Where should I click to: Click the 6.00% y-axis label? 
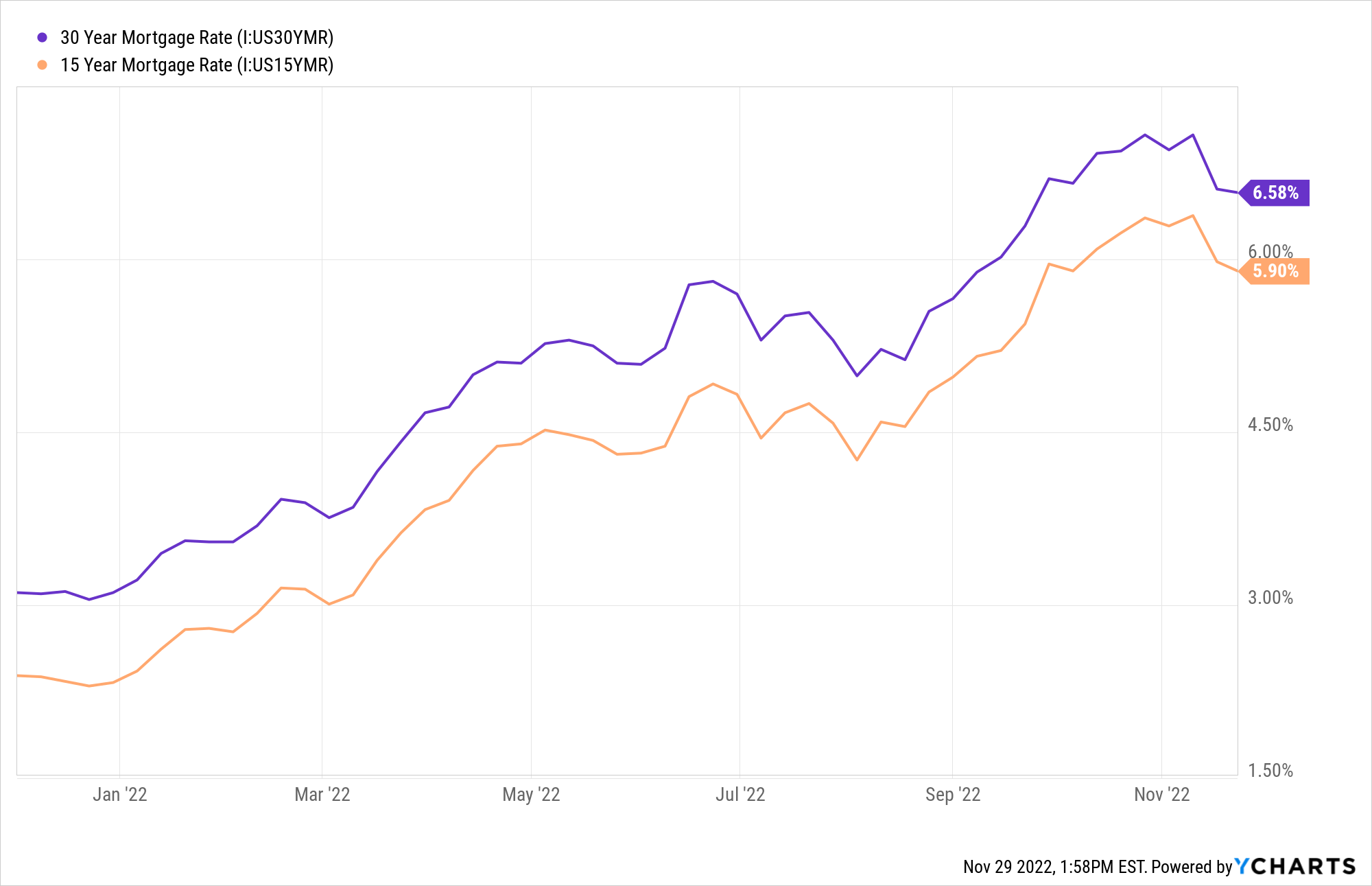tap(1270, 250)
